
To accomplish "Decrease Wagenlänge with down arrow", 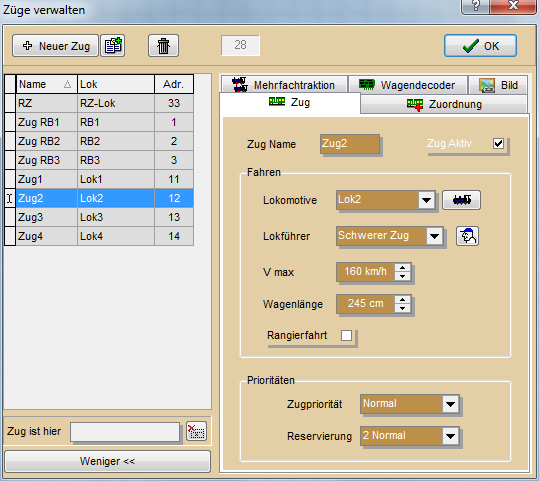I will point(403,308).
